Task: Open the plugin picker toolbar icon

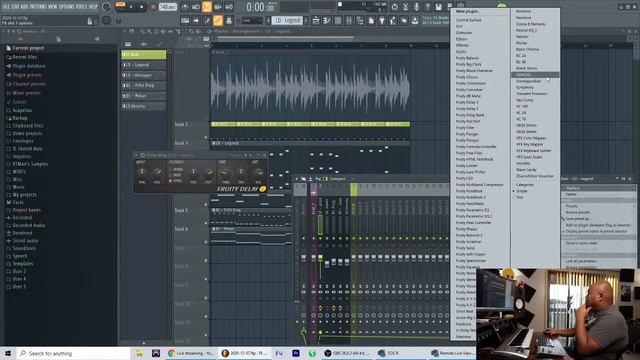Action: pyautogui.click(x=382, y=20)
